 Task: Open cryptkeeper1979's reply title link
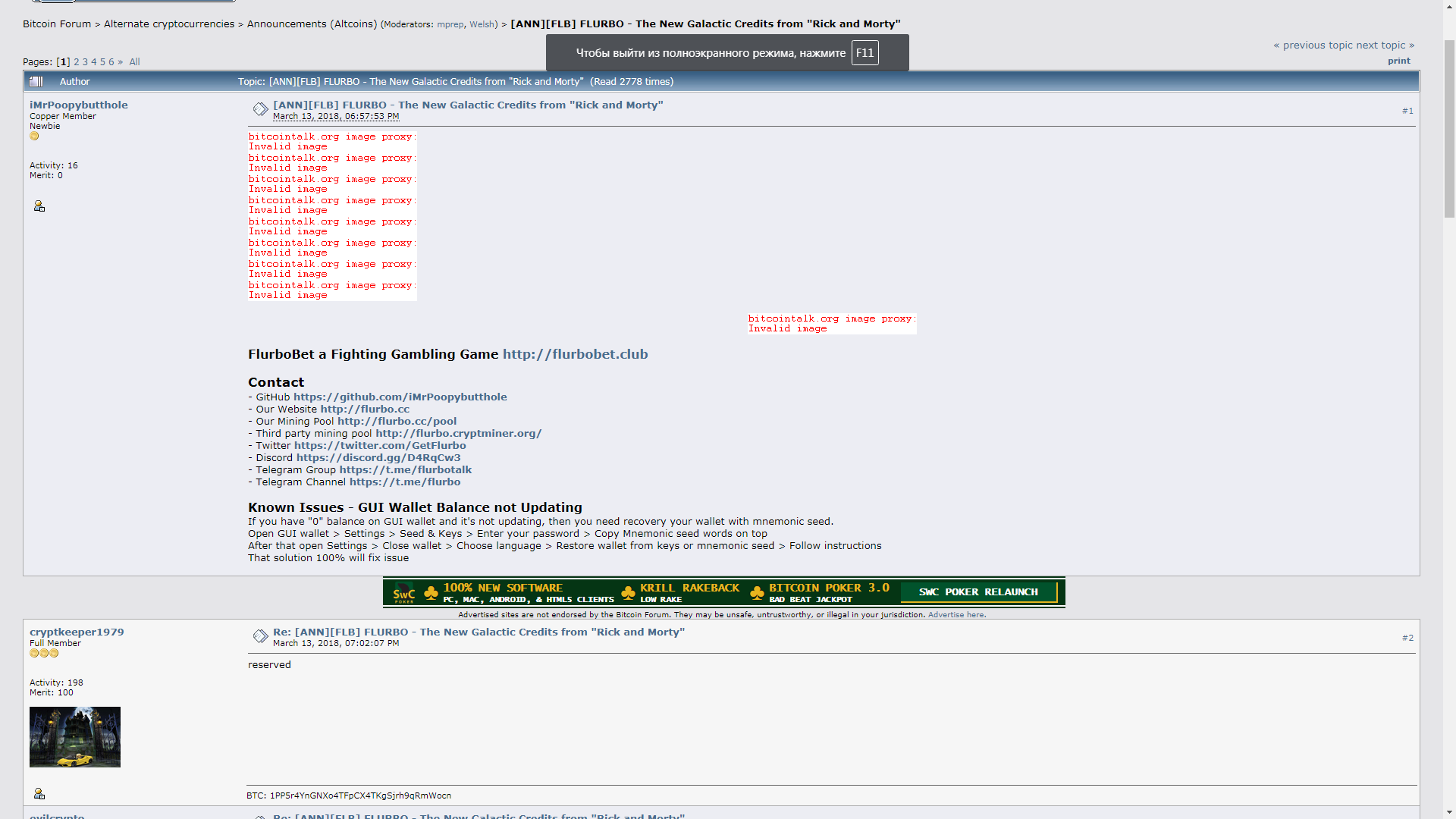coord(479,632)
